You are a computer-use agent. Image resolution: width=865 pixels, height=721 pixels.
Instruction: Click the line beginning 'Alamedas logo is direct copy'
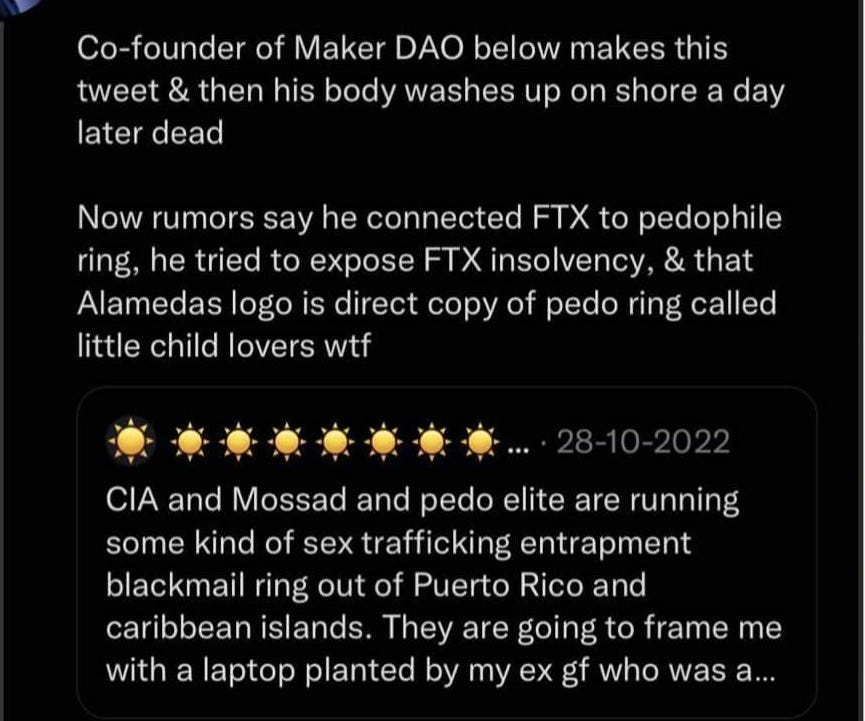pos(426,303)
